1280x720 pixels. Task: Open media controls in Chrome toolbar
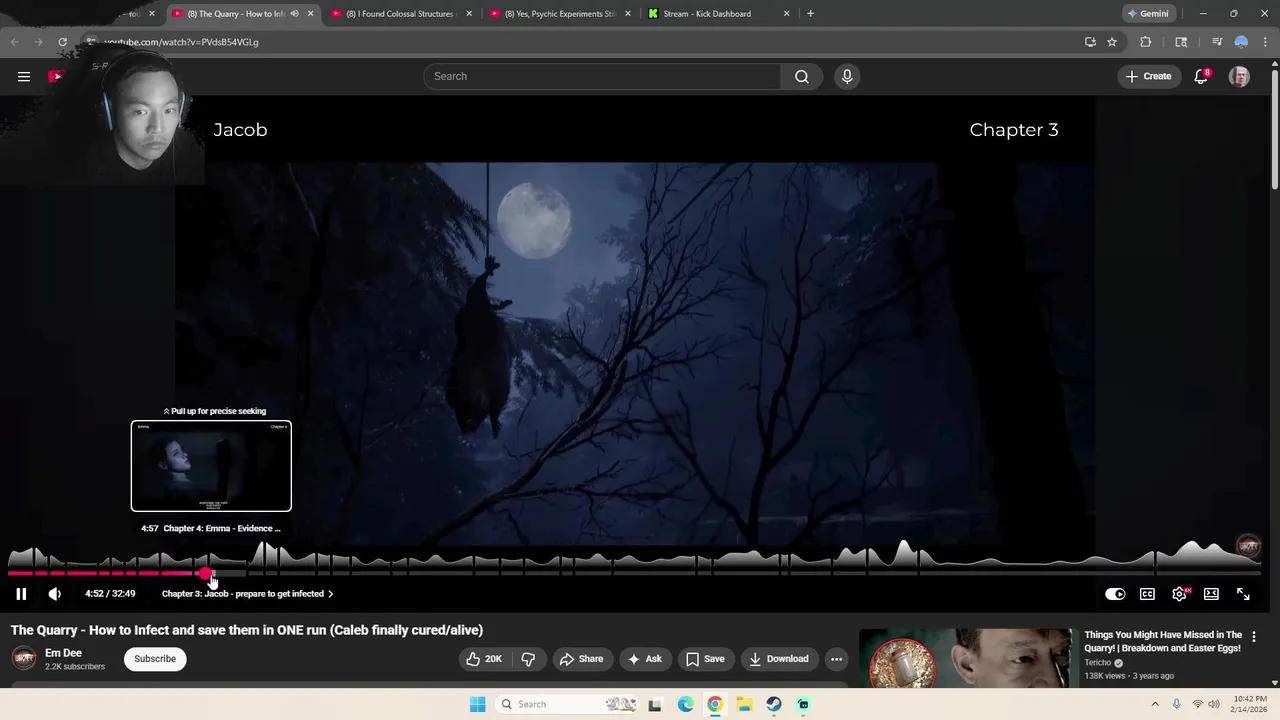click(1217, 42)
